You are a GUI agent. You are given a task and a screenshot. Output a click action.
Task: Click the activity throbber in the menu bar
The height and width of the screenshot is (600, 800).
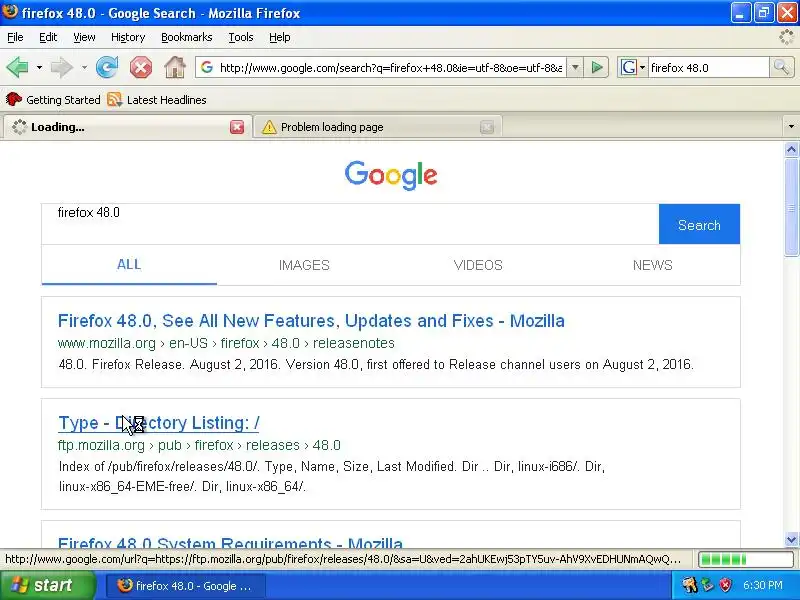[x=786, y=37]
